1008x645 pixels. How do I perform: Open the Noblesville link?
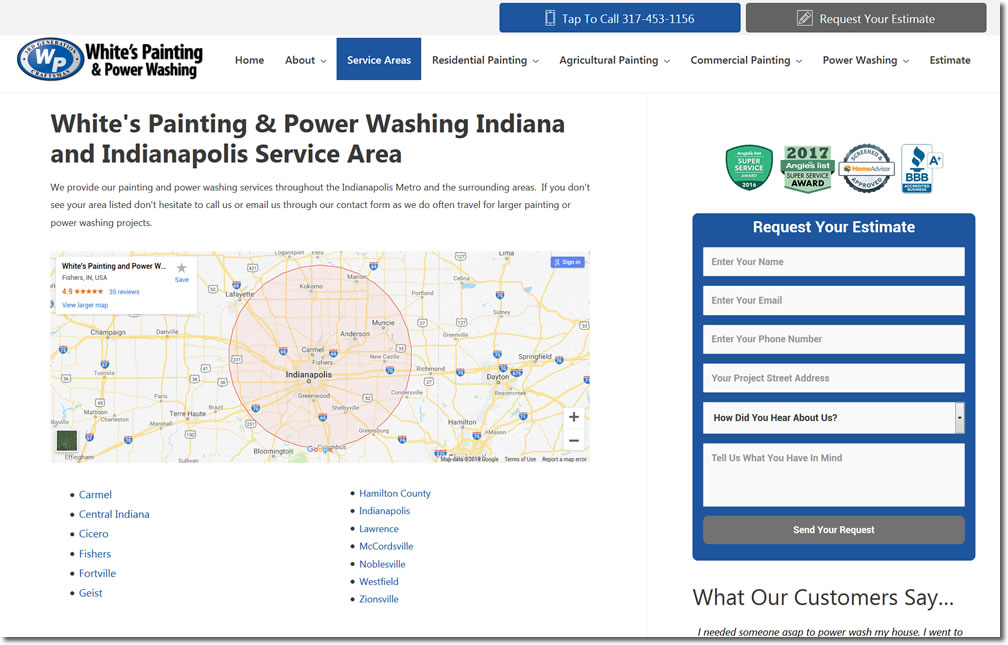(382, 564)
